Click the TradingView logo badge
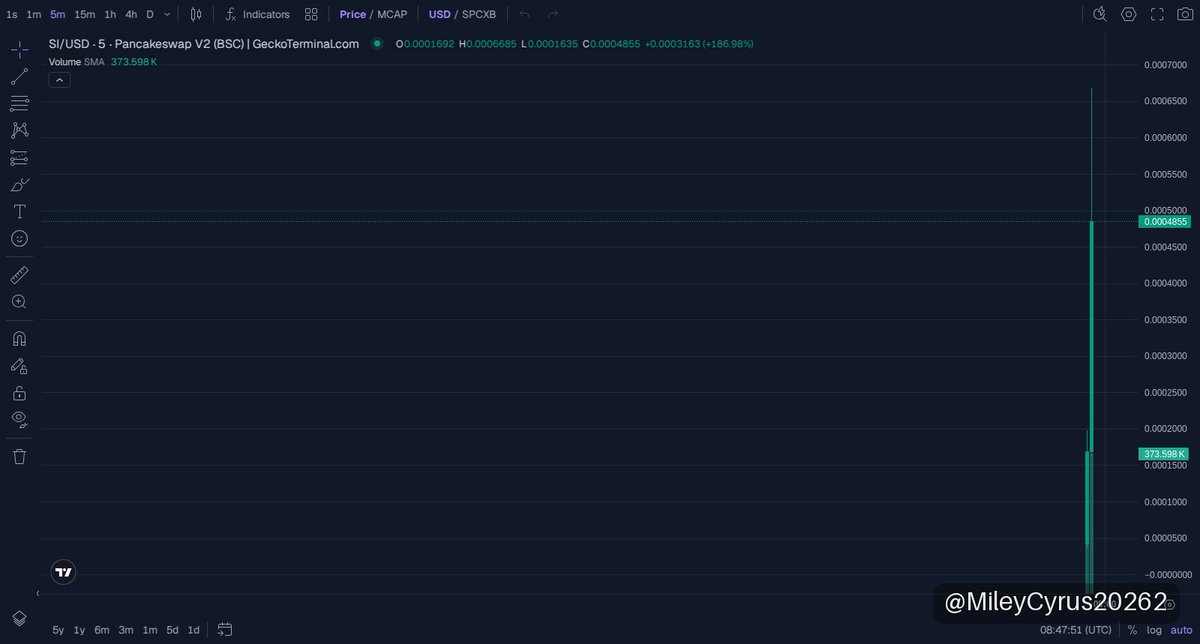Image resolution: width=1200 pixels, height=644 pixels. pos(63,572)
